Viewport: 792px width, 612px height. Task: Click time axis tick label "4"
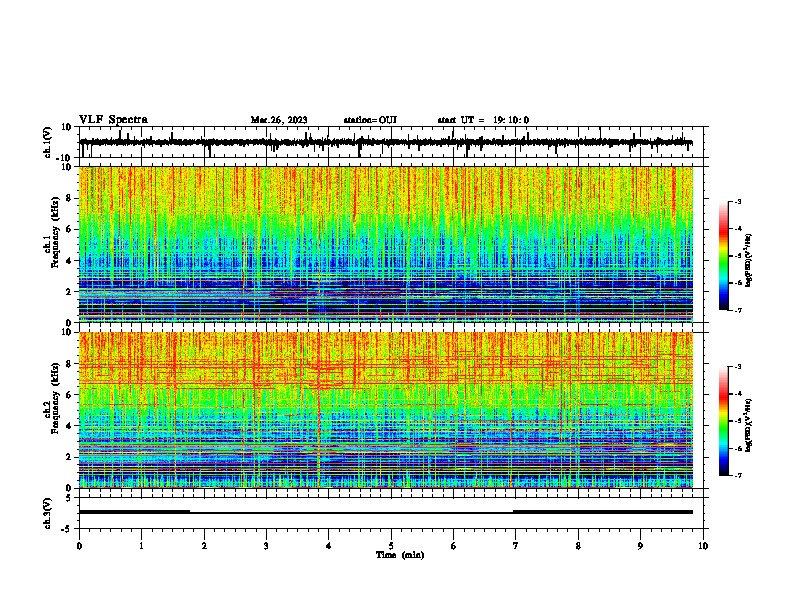[329, 546]
